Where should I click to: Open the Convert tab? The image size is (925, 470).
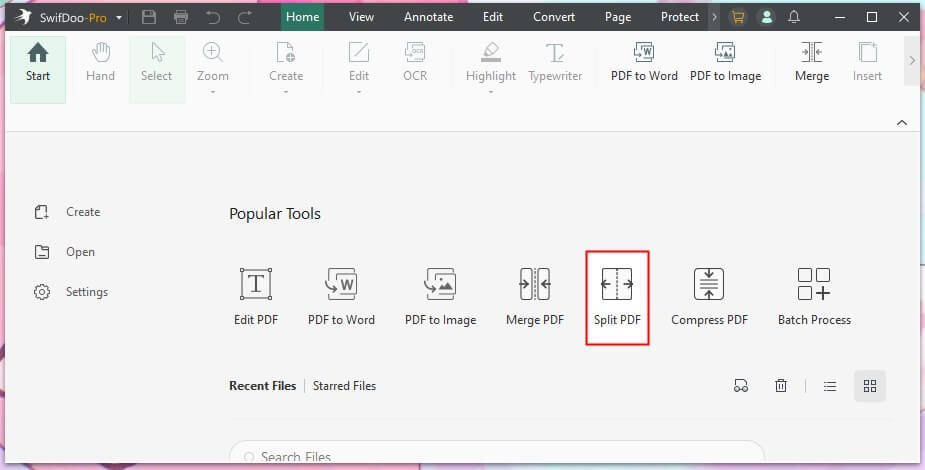[x=554, y=17]
